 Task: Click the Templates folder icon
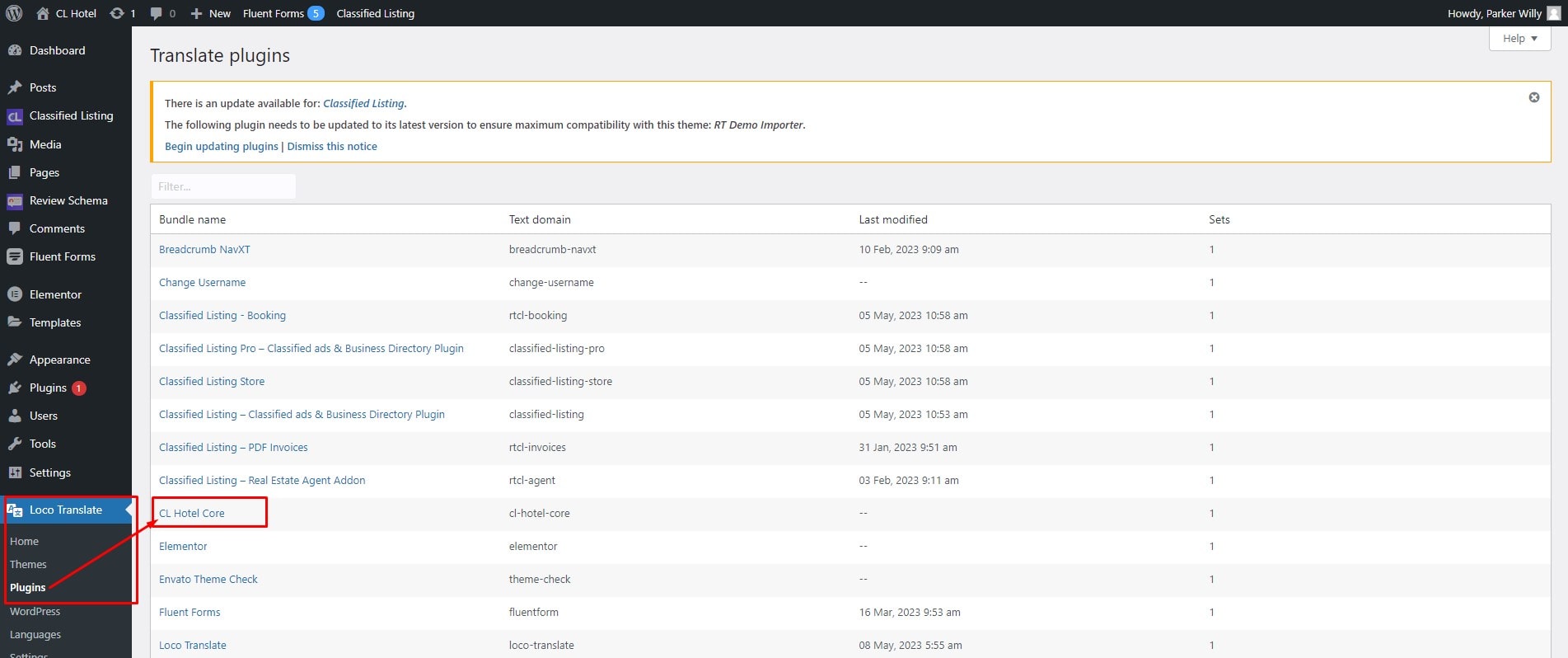(x=14, y=322)
